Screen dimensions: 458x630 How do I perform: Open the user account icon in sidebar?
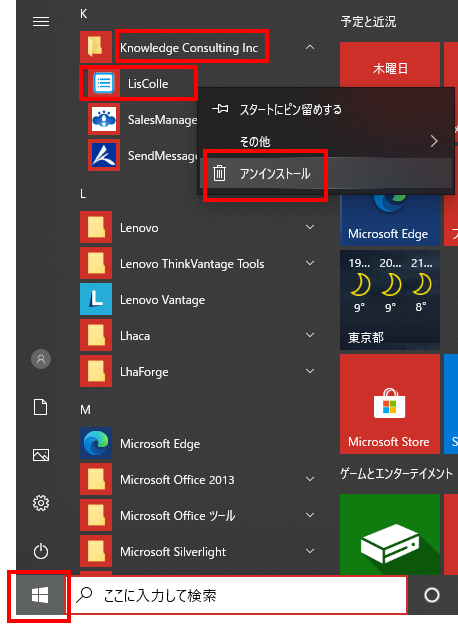click(x=41, y=359)
